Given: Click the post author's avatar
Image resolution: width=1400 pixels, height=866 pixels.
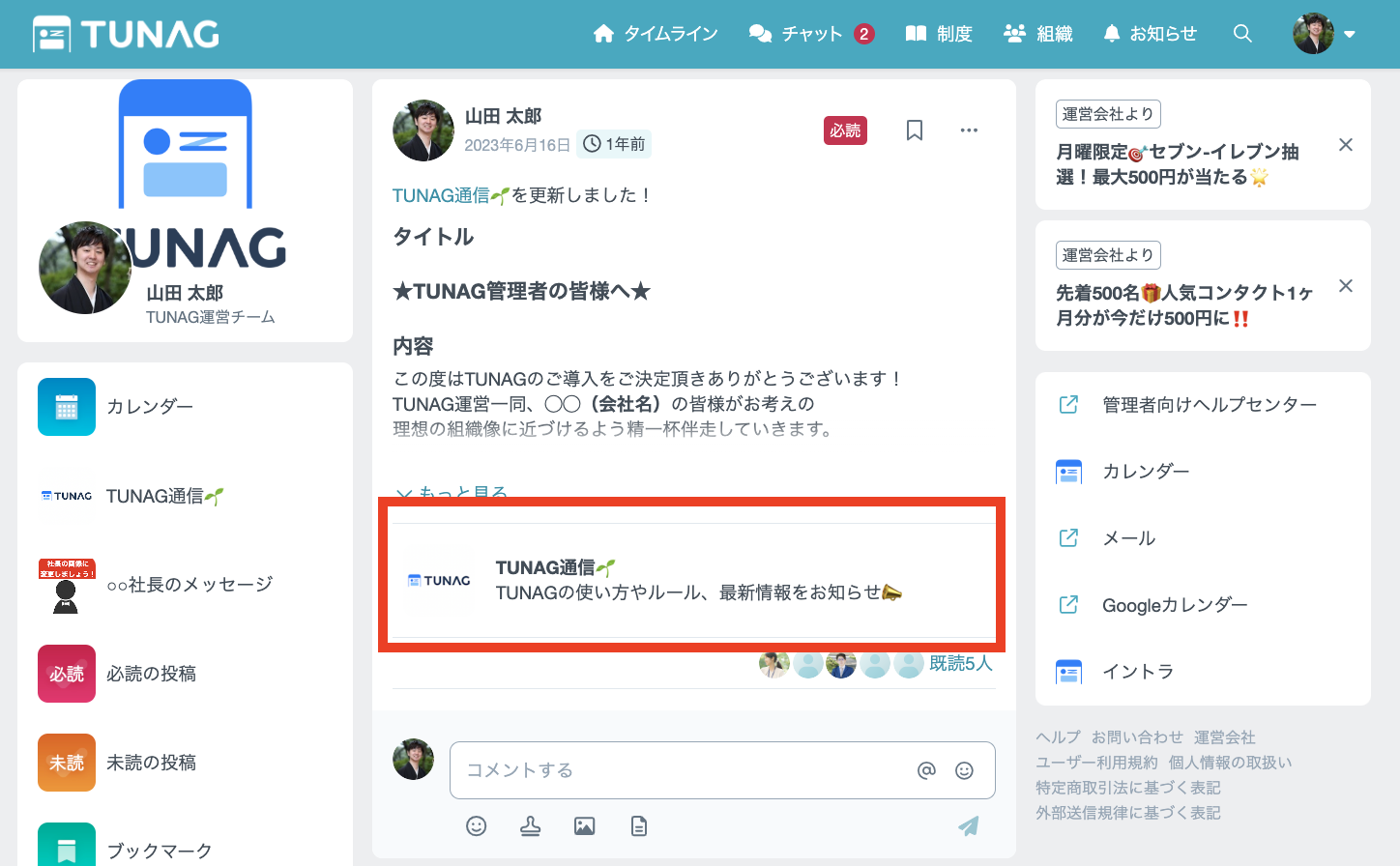Looking at the screenshot, I should [423, 130].
